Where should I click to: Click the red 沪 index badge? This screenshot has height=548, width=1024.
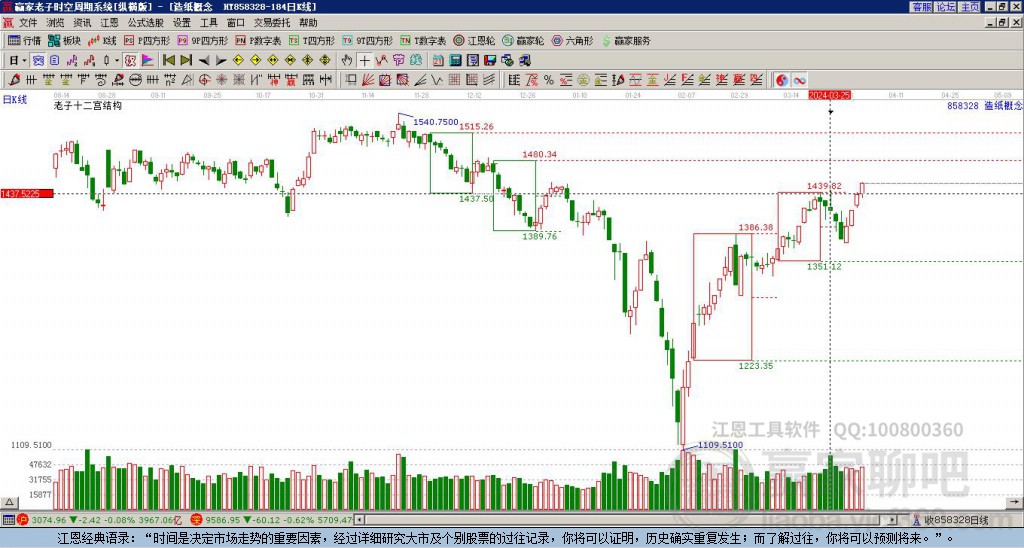point(23,520)
